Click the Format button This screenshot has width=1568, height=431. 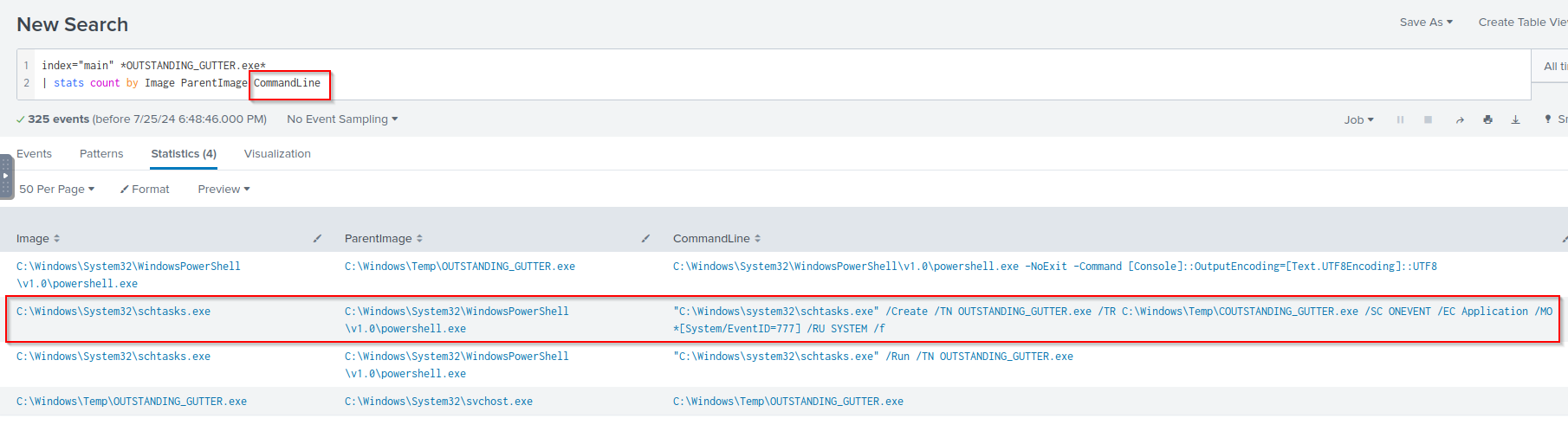tap(145, 189)
